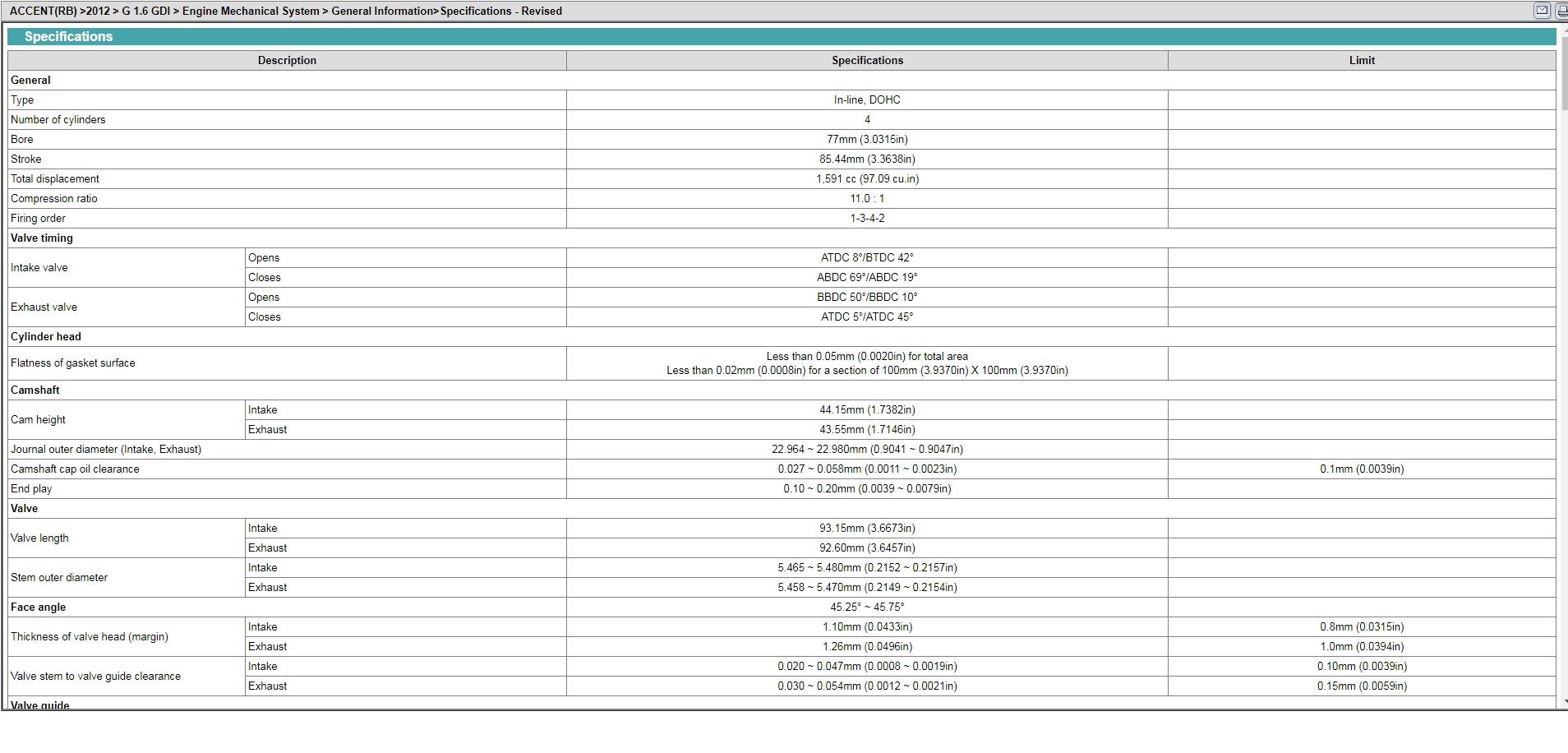Viewport: 1568px width, 753px height.
Task: Click the 'Intake valve' row label
Action: click(x=39, y=267)
